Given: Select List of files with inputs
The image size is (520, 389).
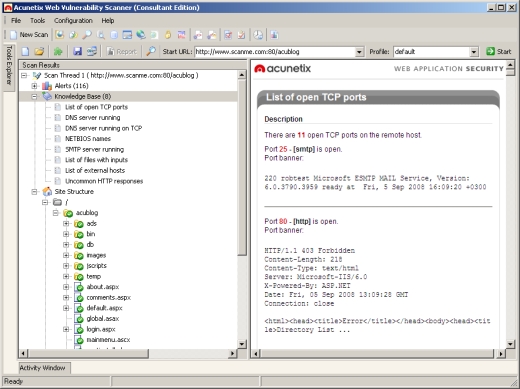Looking at the screenshot, I should coord(96,160).
